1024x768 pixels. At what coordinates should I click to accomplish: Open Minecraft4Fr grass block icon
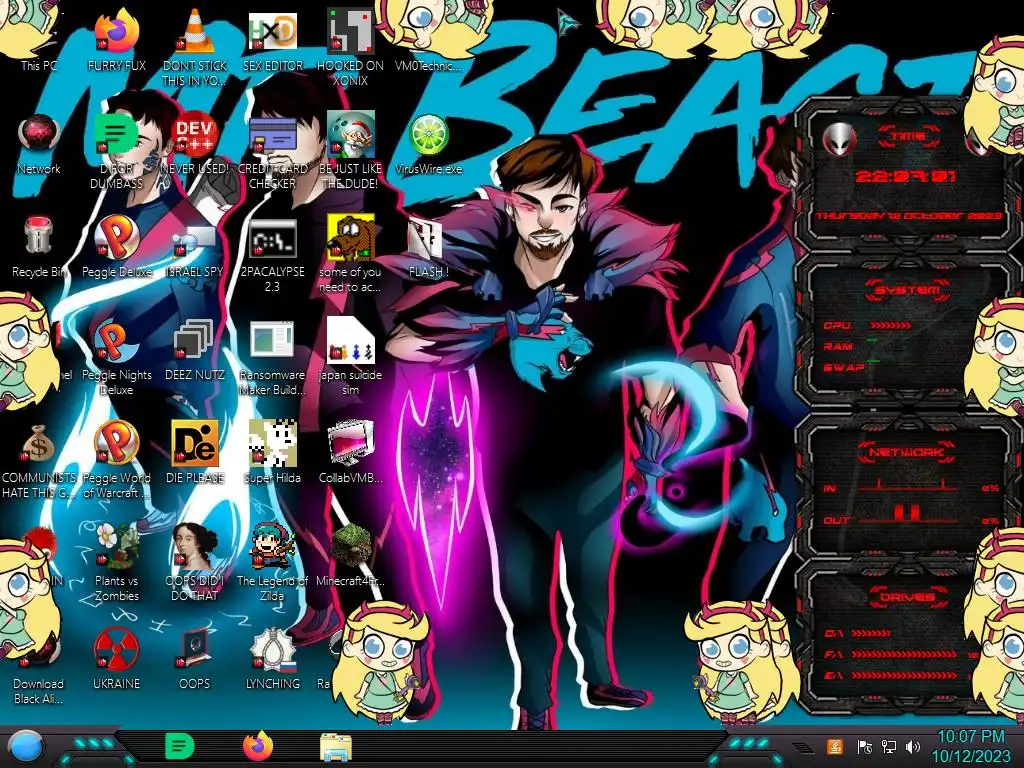(x=351, y=545)
